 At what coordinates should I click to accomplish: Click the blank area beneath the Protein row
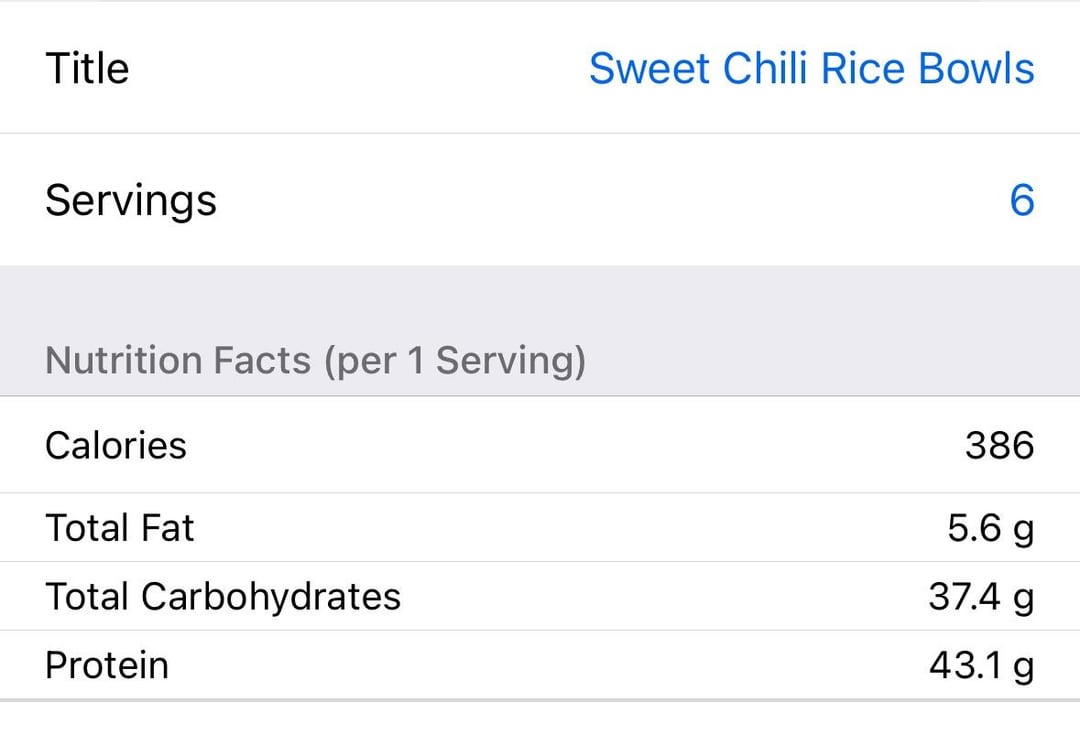[540, 723]
